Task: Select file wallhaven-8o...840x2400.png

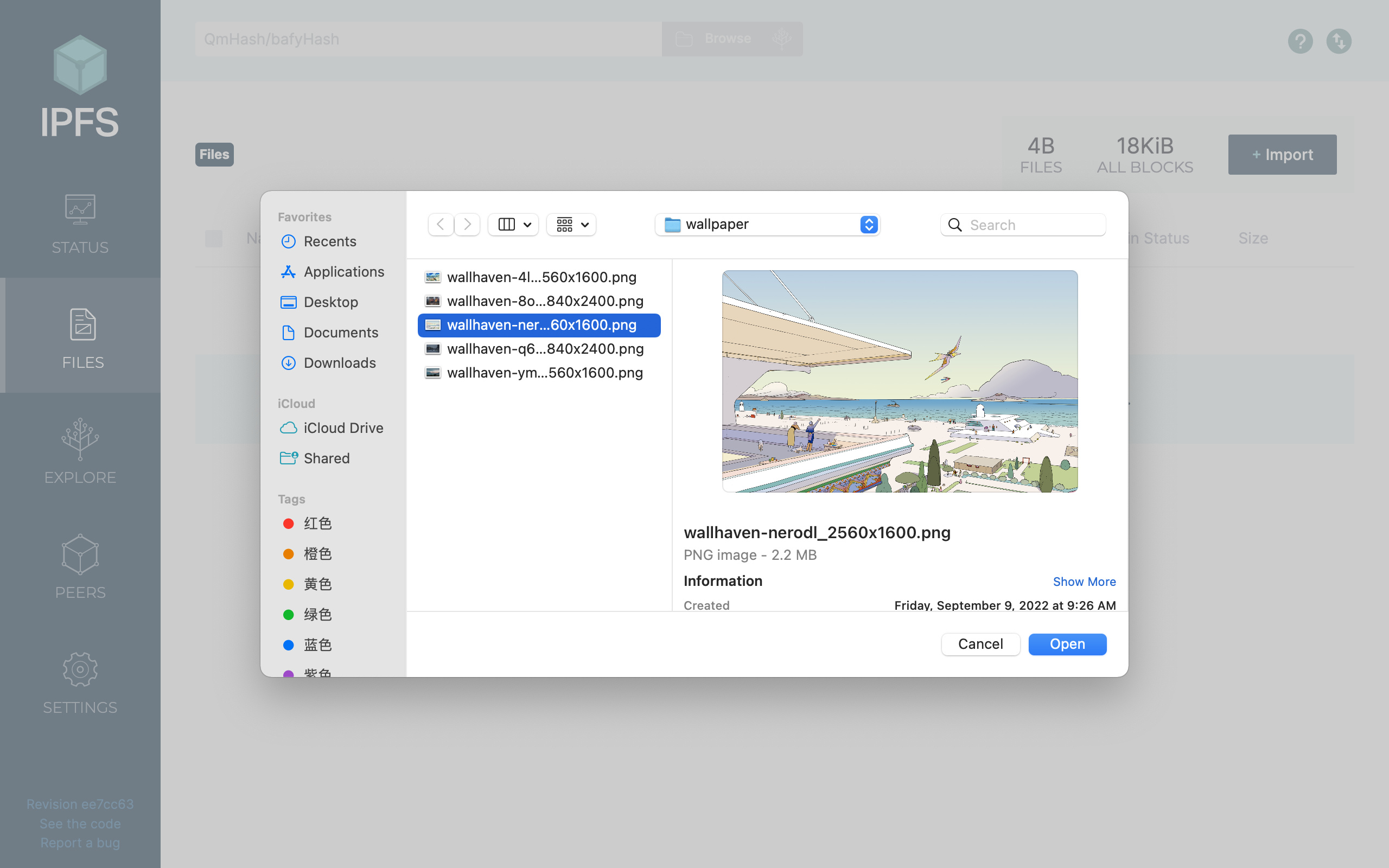Action: tap(539, 302)
